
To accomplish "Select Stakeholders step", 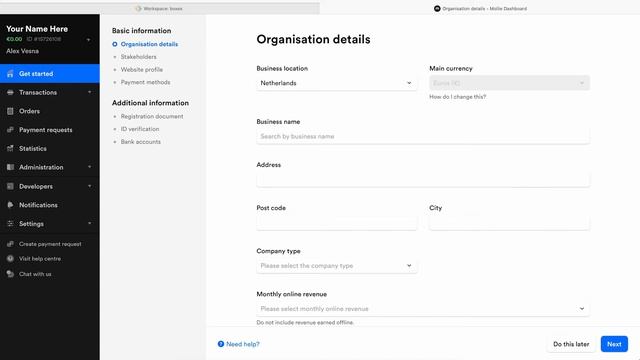I will 138,57.
